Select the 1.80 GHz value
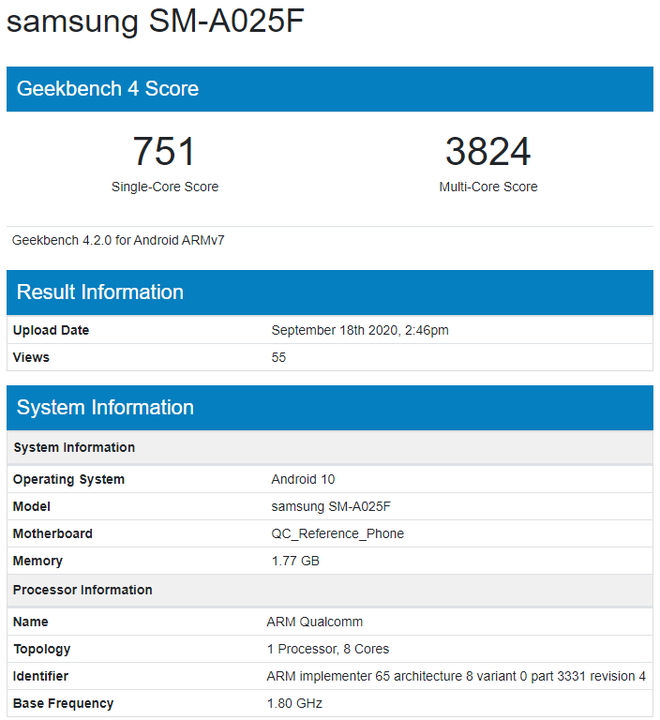 tap(294, 703)
